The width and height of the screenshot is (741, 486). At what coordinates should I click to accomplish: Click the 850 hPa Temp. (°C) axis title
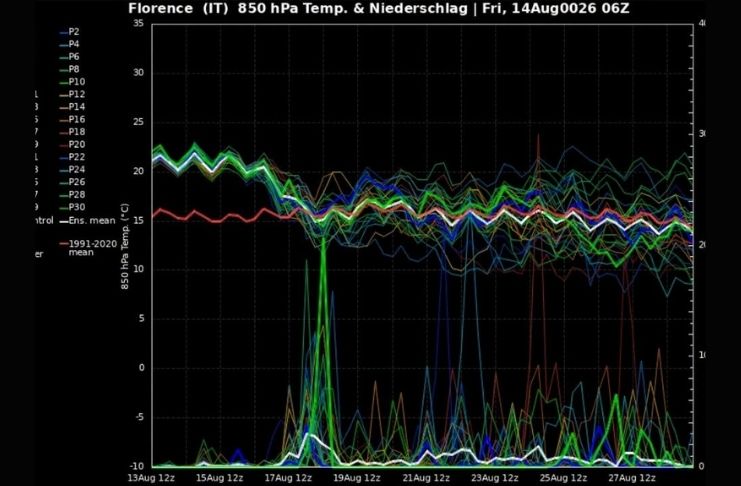click(125, 246)
